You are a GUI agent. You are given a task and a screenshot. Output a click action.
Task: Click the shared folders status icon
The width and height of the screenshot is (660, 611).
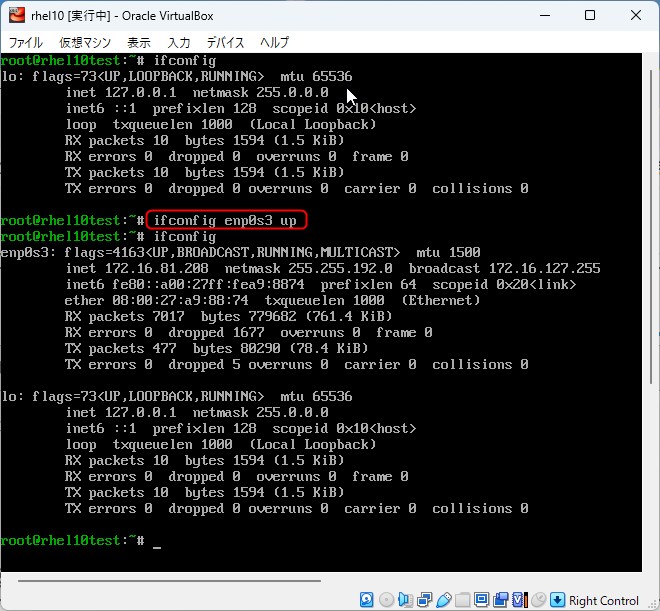point(463,600)
